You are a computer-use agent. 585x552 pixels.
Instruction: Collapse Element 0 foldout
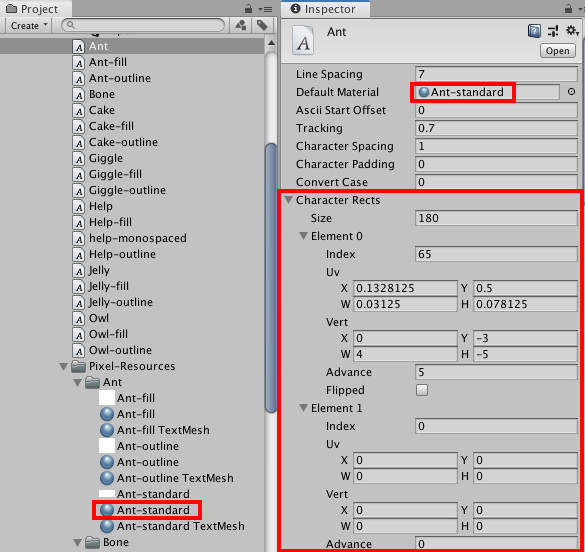coord(303,236)
